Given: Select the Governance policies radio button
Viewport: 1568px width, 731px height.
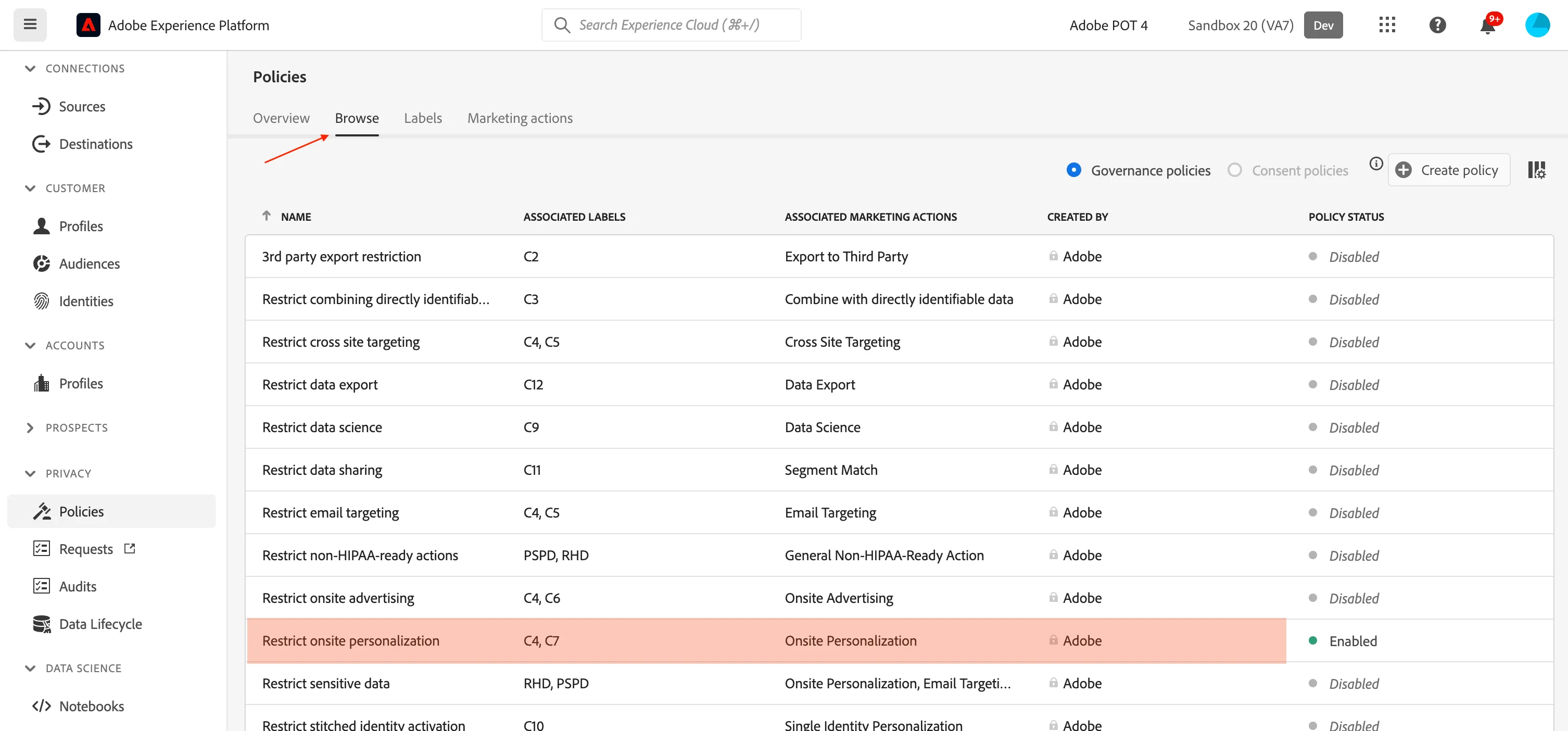Looking at the screenshot, I should pos(1074,170).
